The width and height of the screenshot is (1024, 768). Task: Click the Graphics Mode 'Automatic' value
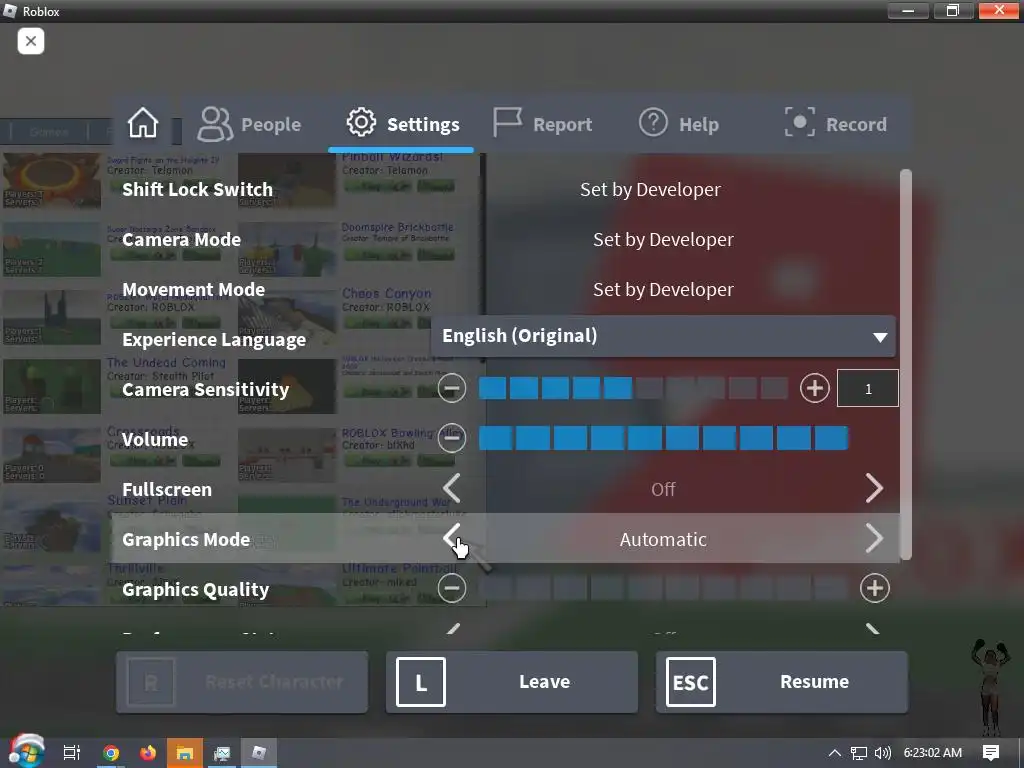pos(663,539)
